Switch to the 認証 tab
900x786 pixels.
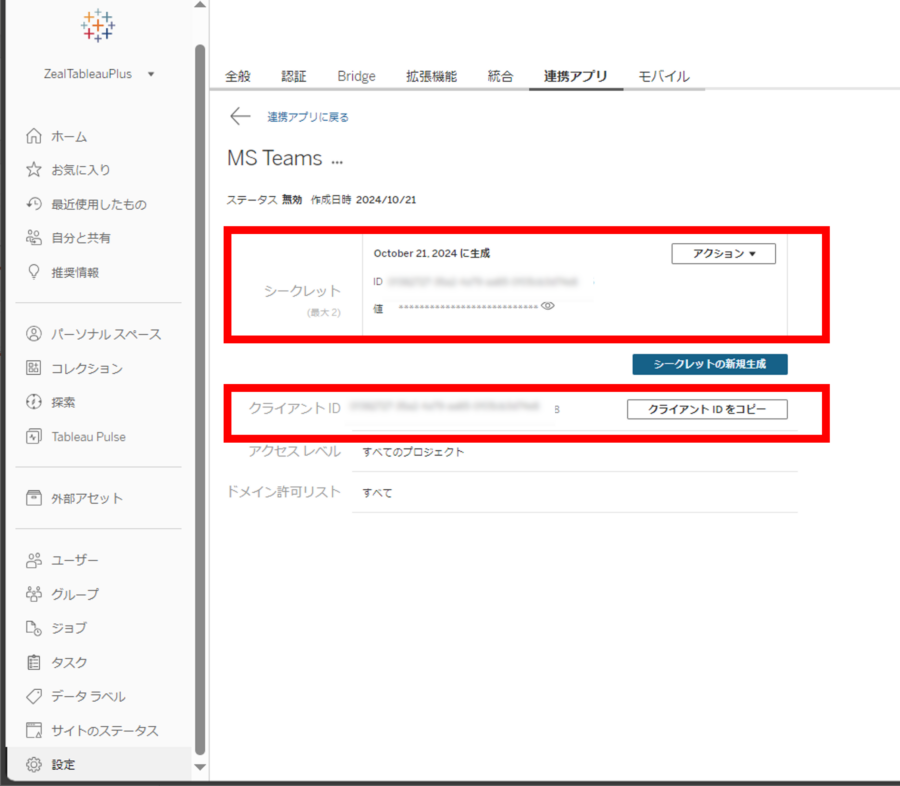point(293,76)
